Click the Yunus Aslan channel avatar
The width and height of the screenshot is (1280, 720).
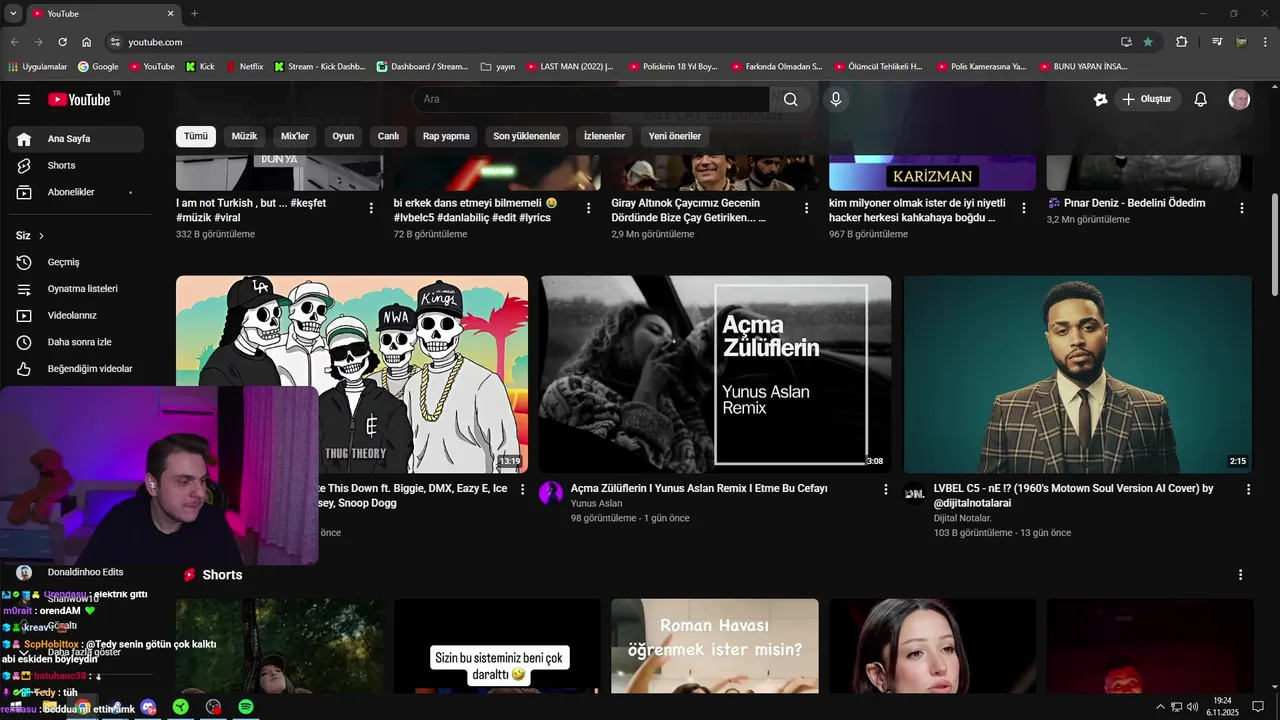[551, 493]
